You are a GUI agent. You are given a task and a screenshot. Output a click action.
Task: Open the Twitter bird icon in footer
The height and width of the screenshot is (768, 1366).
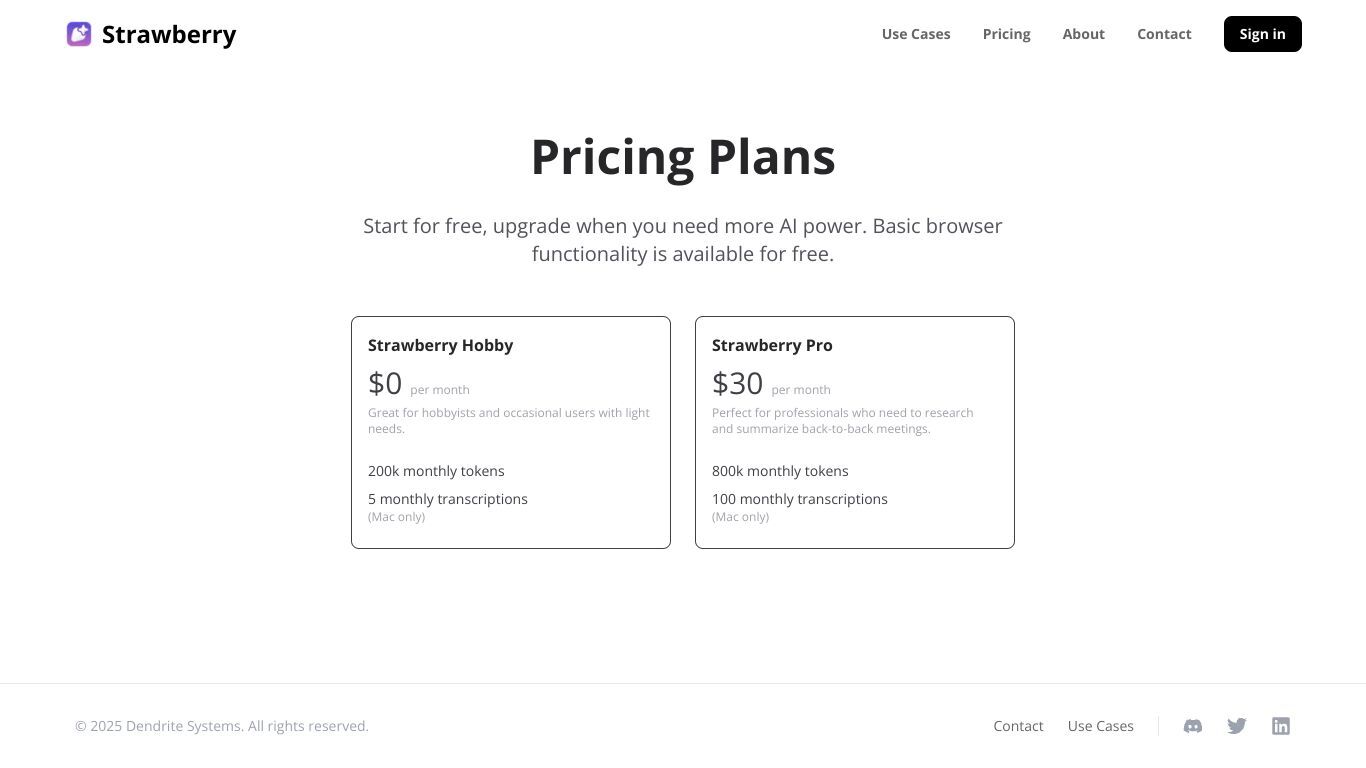pos(1237,726)
